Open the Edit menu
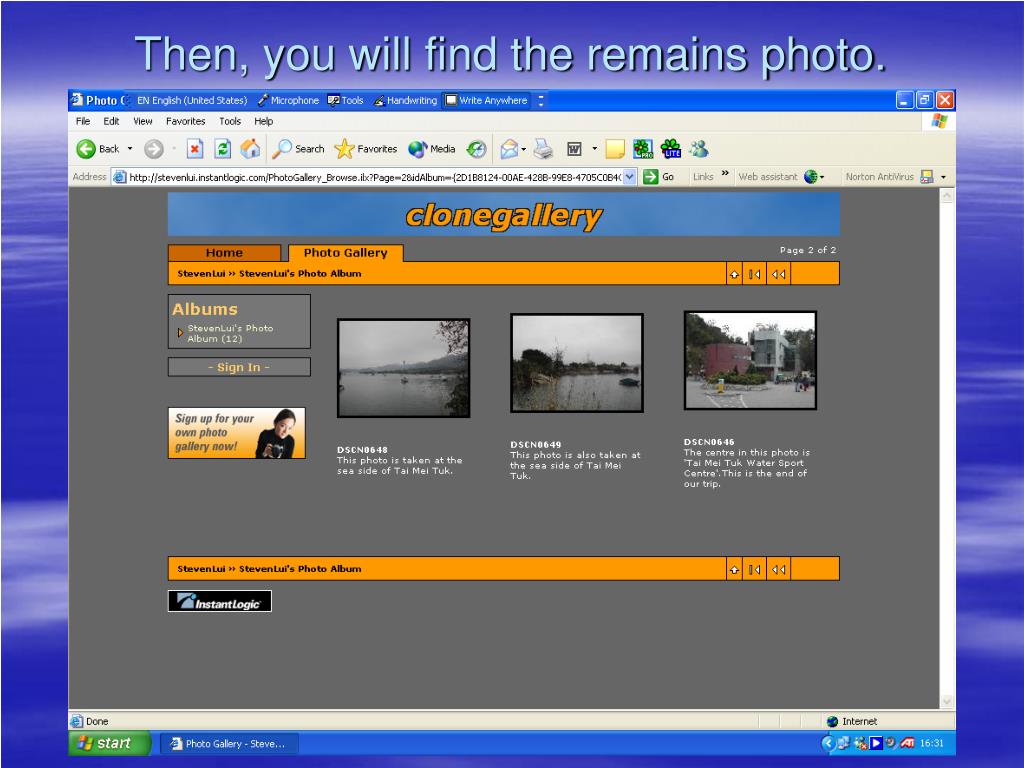The width and height of the screenshot is (1024, 768). pos(111,121)
